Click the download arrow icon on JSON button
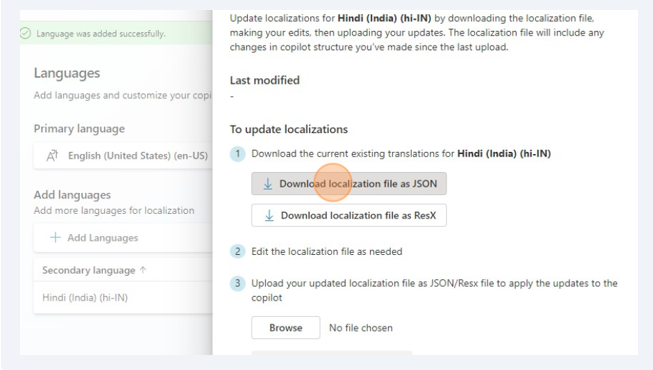This screenshot has width=653, height=370. [x=268, y=184]
